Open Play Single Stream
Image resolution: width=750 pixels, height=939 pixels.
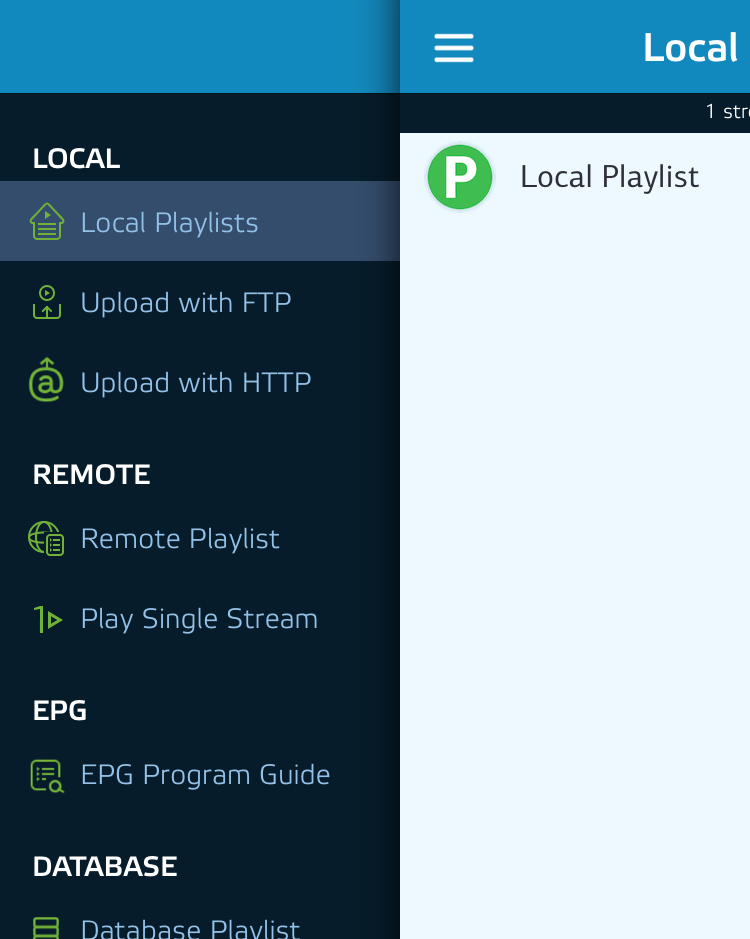point(199,619)
